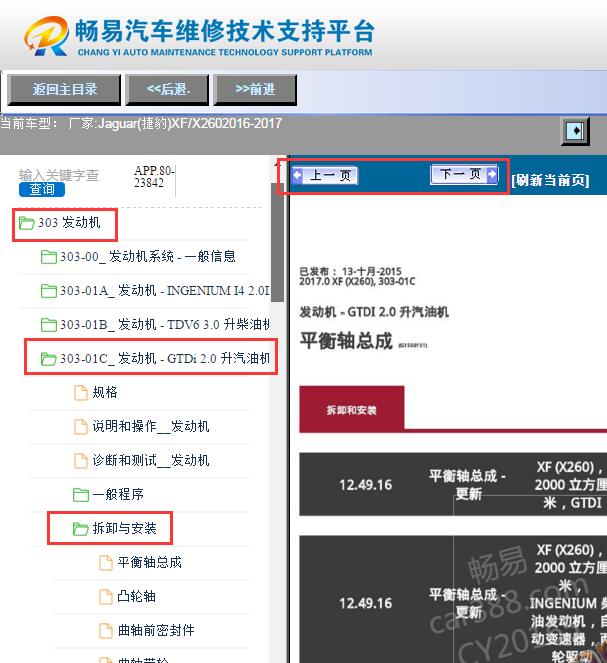607x663 pixels.
Task: Collapse the 拆卸与安装 folder
Action: 124,528
